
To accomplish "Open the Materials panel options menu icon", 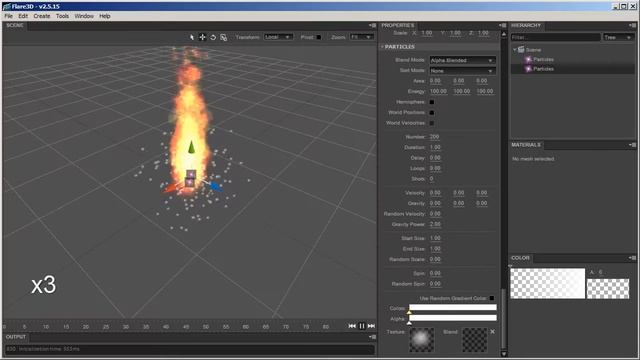I will point(632,145).
